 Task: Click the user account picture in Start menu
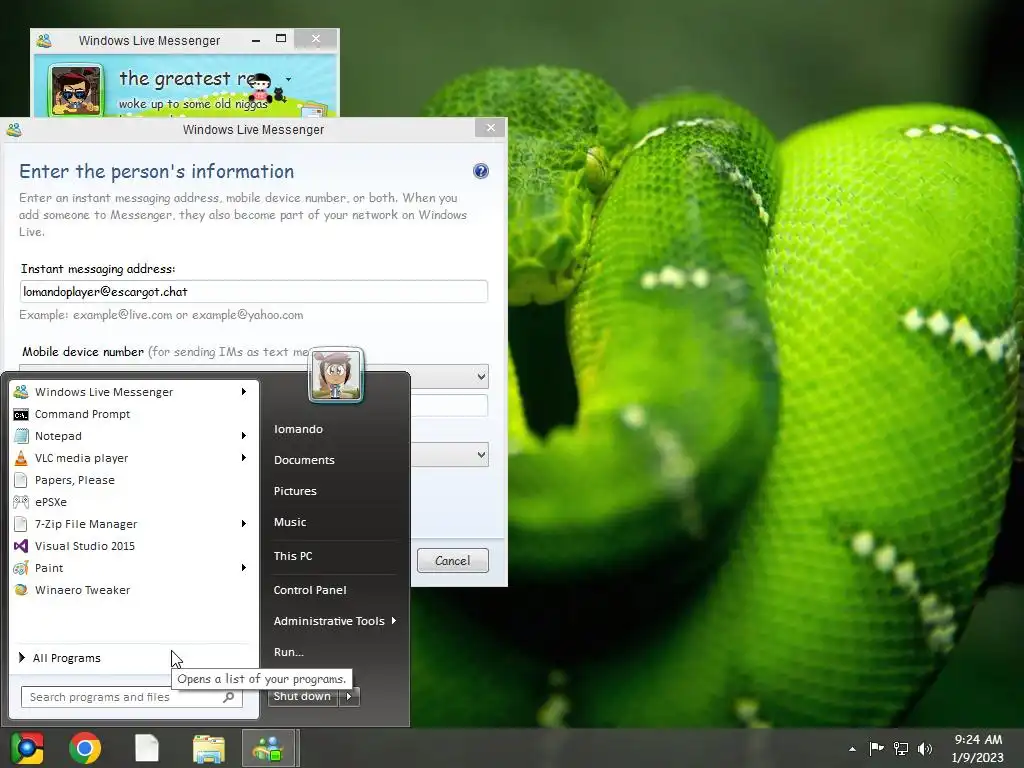pos(336,375)
